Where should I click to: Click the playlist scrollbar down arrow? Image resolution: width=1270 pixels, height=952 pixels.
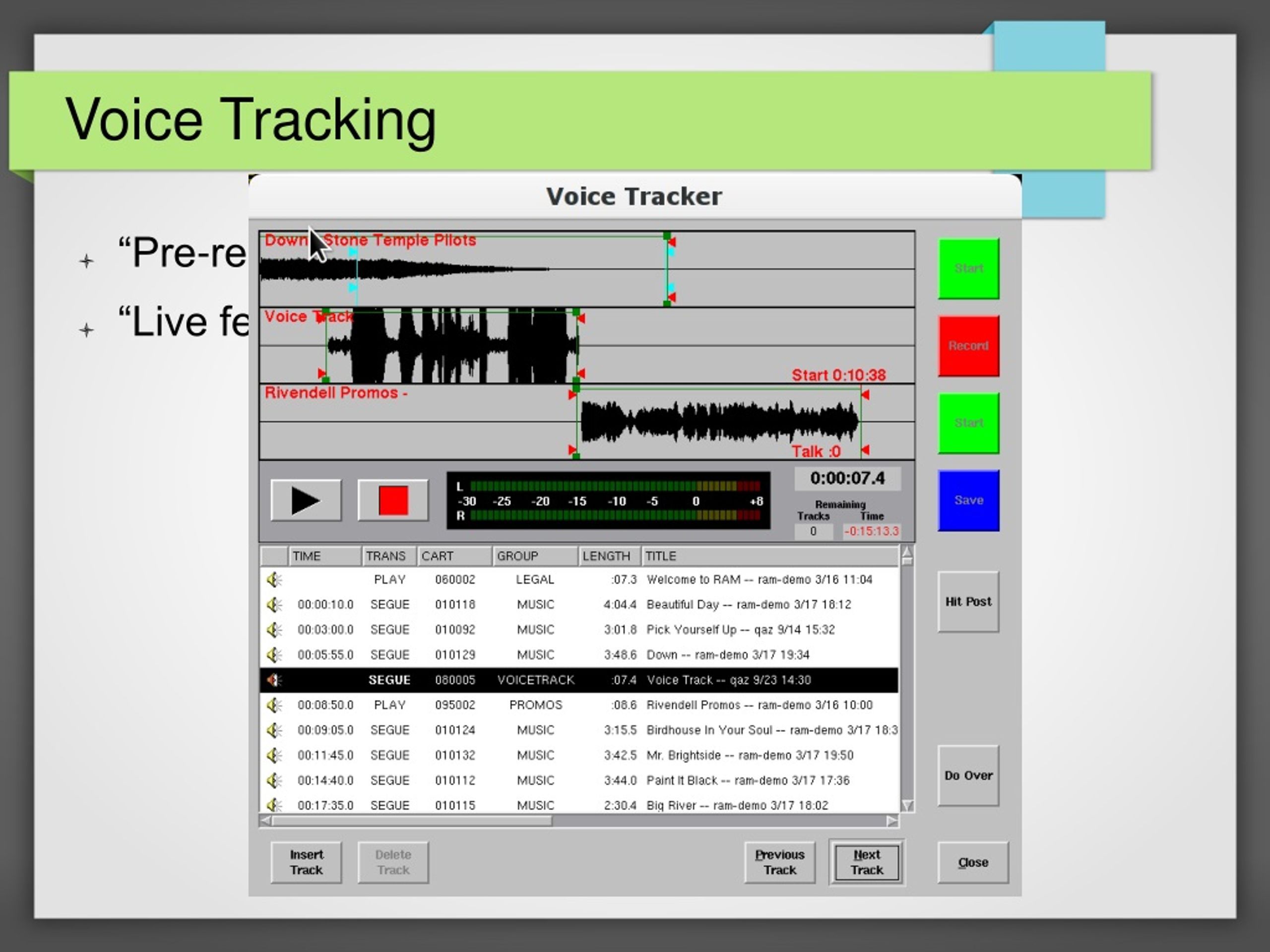907,807
